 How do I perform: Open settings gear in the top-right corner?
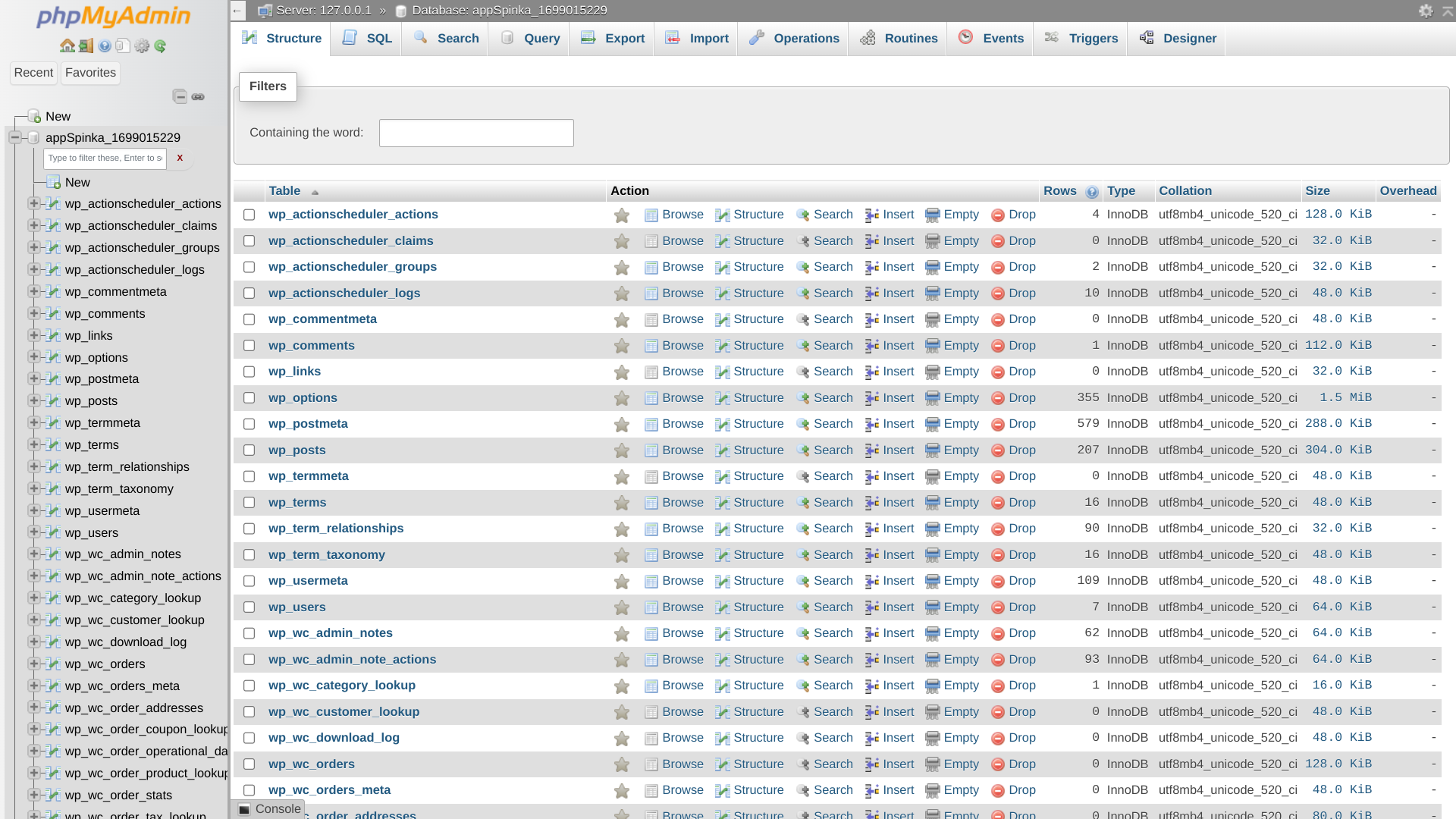click(1427, 11)
